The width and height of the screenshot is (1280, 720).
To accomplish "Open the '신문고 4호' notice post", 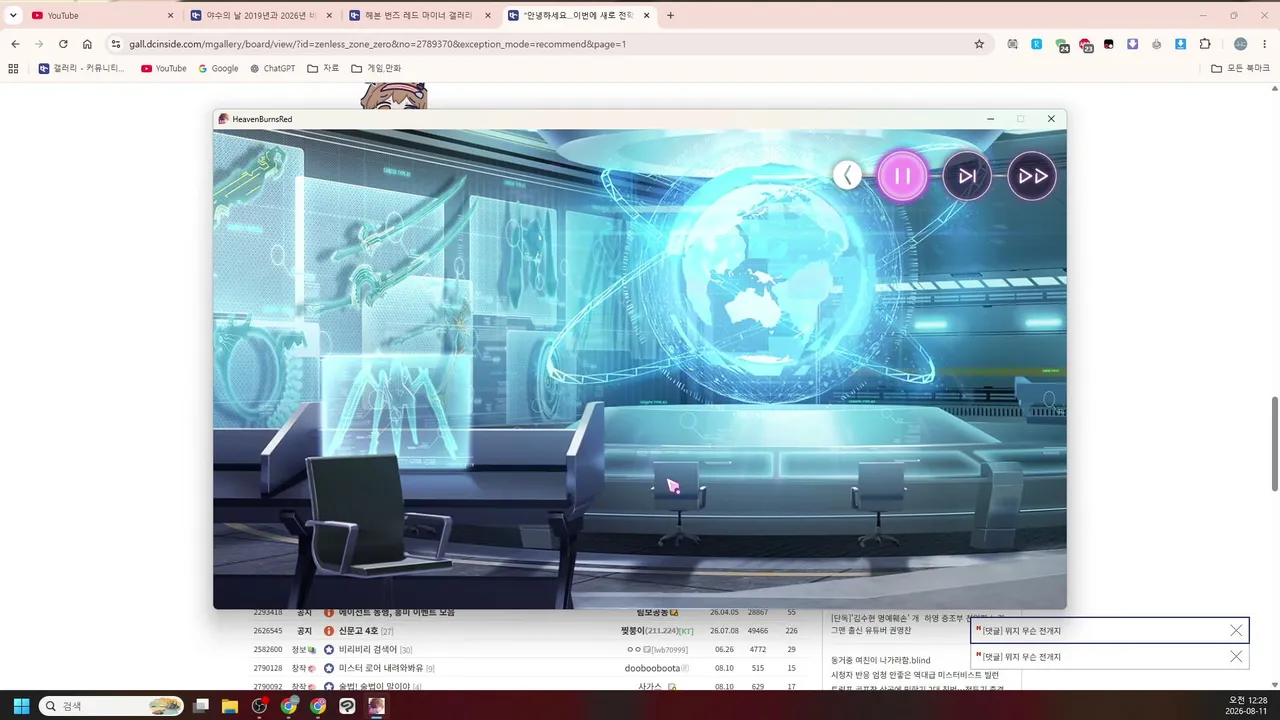I will [x=358, y=631].
